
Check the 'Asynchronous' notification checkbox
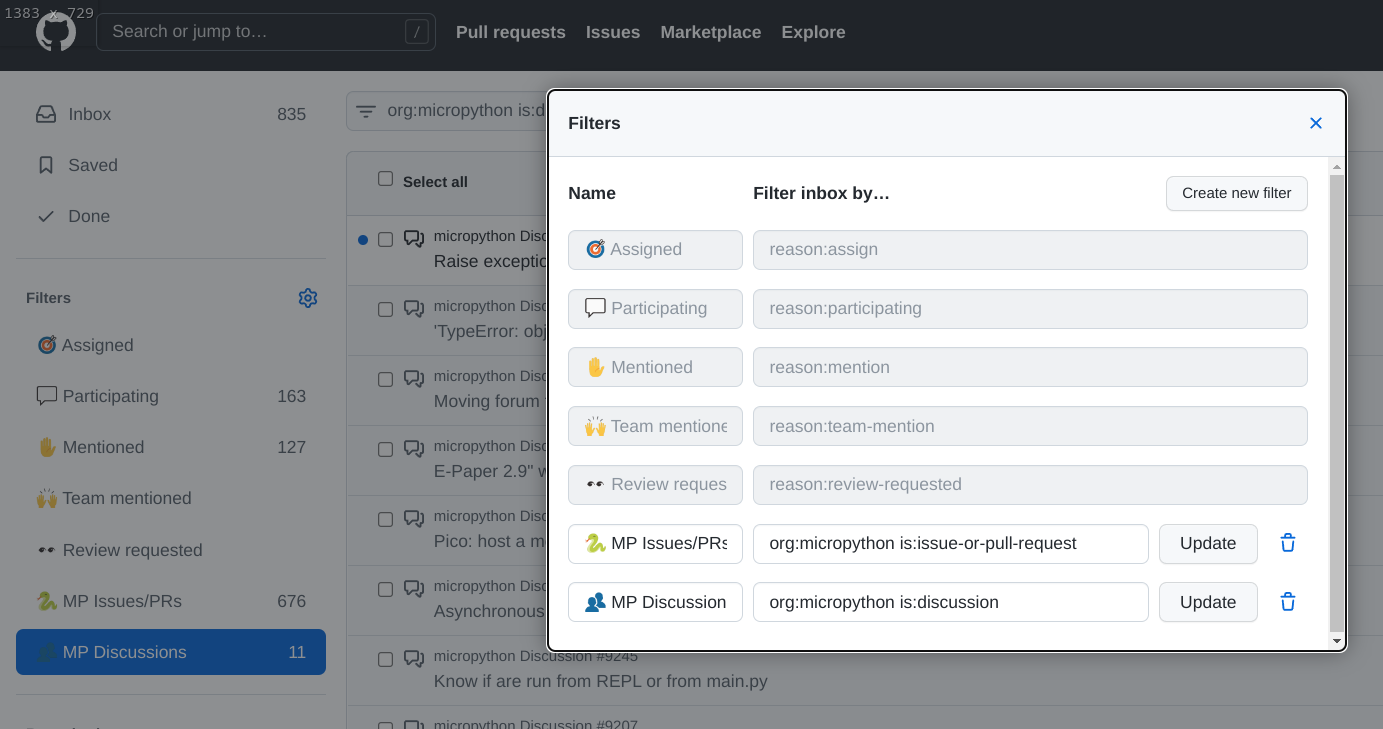(x=385, y=590)
